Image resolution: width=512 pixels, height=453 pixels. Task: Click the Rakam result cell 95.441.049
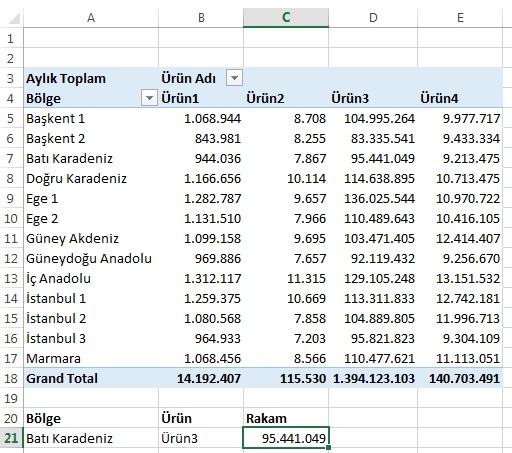coord(286,438)
